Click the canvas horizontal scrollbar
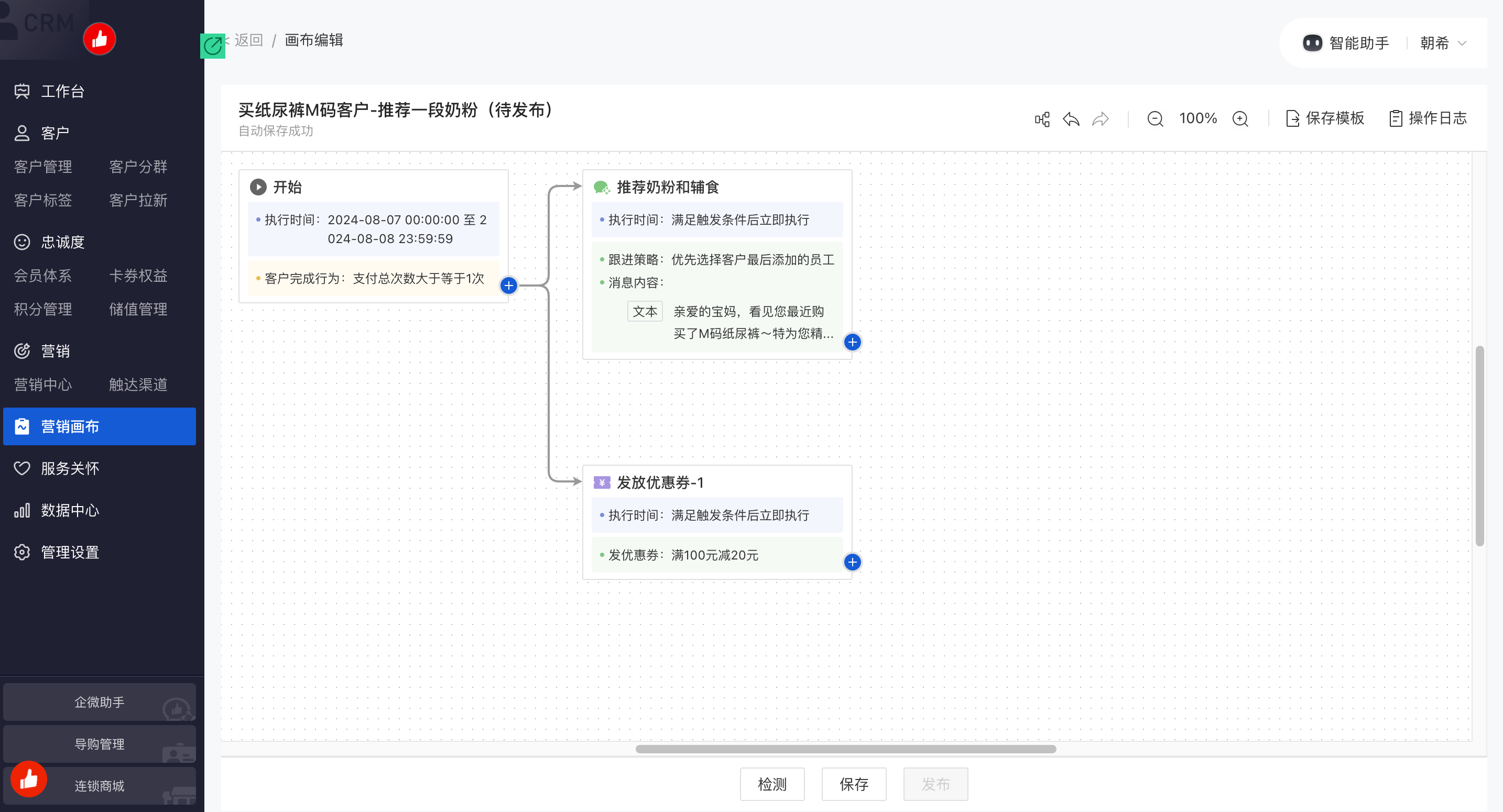This screenshot has height=812, width=1503. click(x=845, y=749)
